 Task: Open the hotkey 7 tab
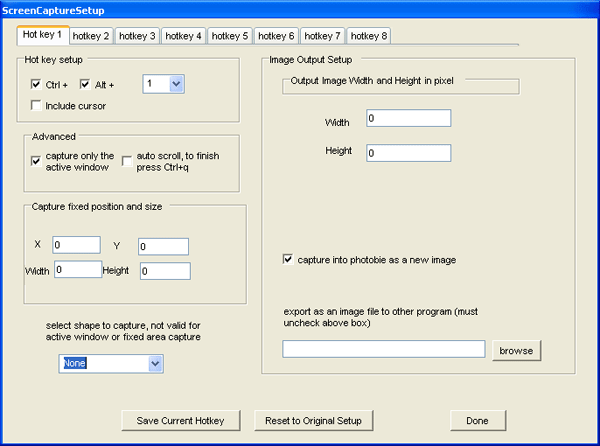[323, 36]
